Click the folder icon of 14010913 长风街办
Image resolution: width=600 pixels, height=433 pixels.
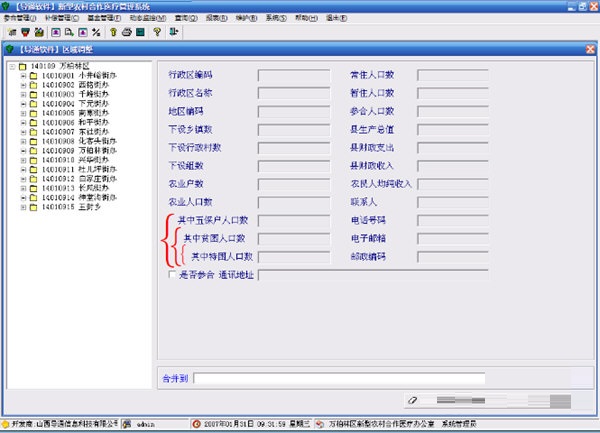coord(34,188)
